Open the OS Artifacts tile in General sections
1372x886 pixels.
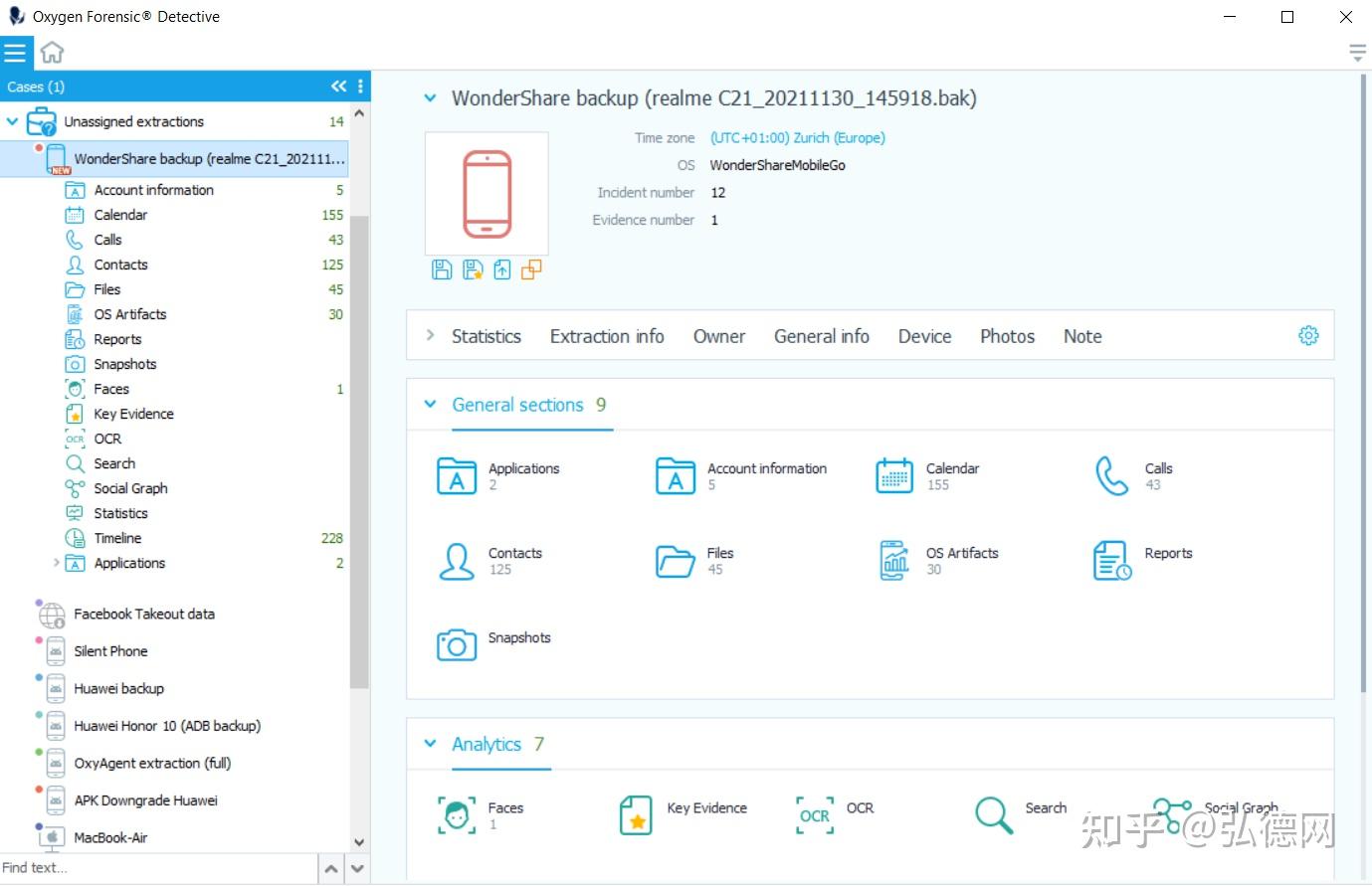[937, 561]
